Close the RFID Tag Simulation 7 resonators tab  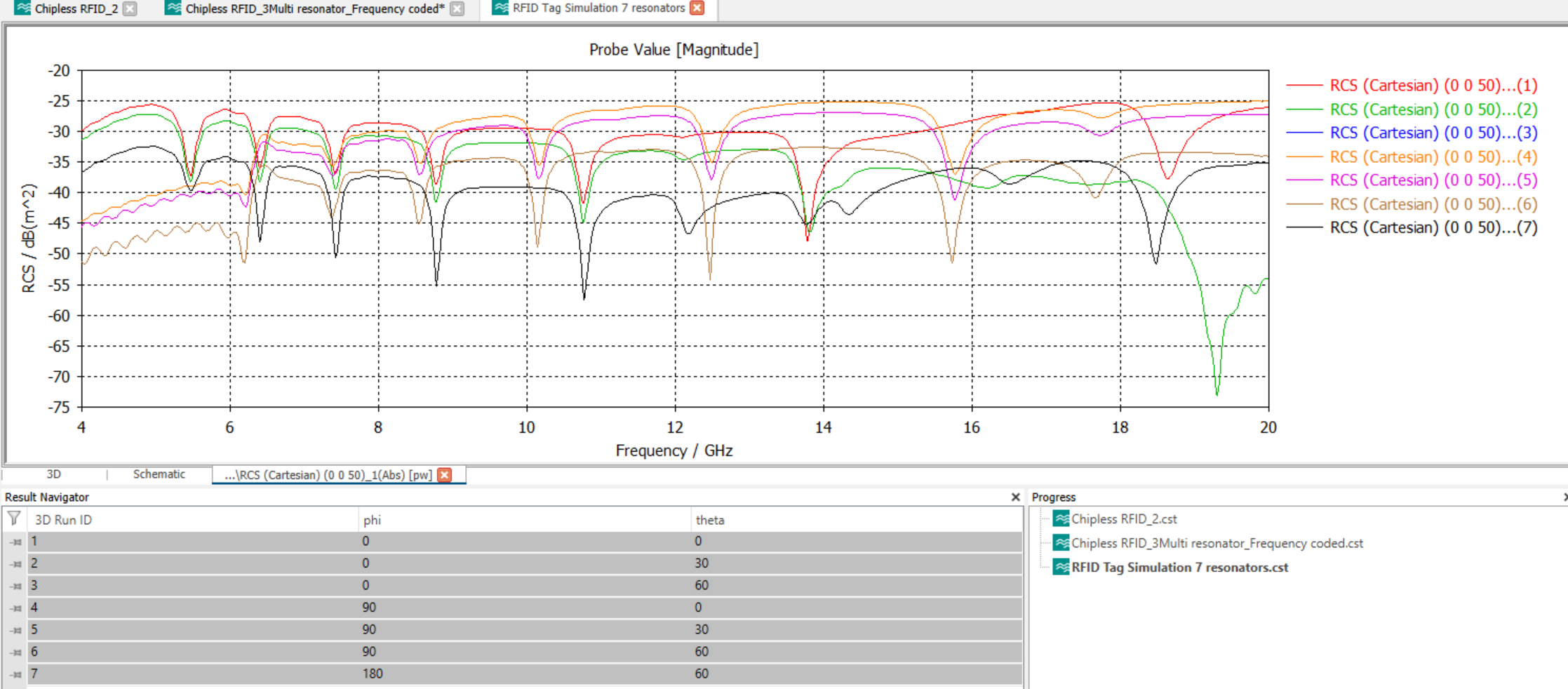697,8
